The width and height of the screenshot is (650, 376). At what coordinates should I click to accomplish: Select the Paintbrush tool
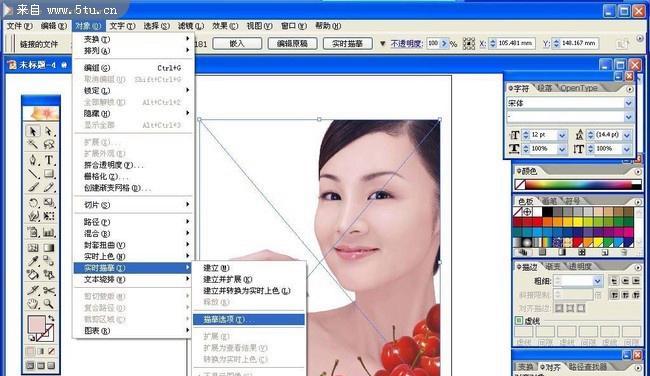coord(32,187)
